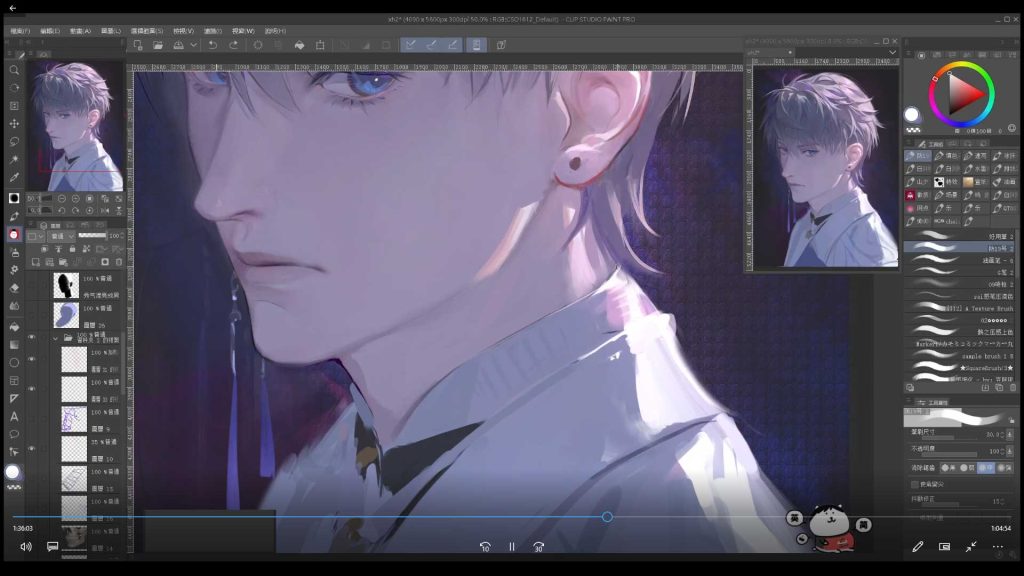Skip back 10 seconds in the video
The height and width of the screenshot is (576, 1024).
(485, 547)
